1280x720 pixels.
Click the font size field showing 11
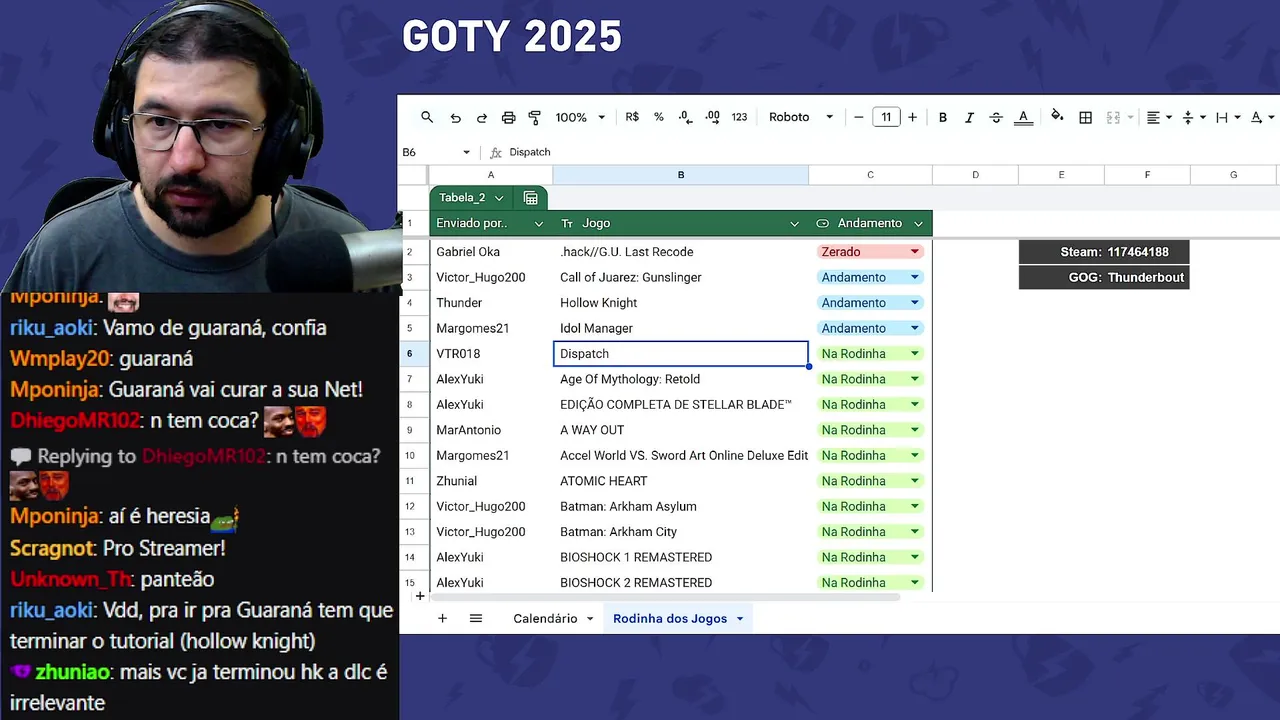pyautogui.click(x=886, y=117)
